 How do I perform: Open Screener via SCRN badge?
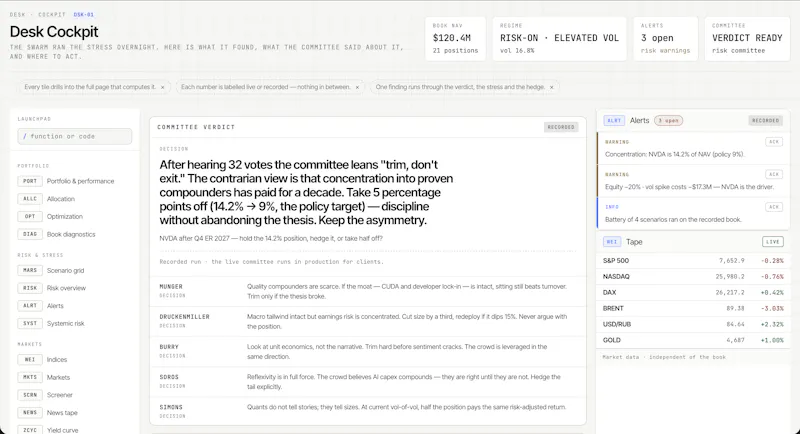[30, 395]
